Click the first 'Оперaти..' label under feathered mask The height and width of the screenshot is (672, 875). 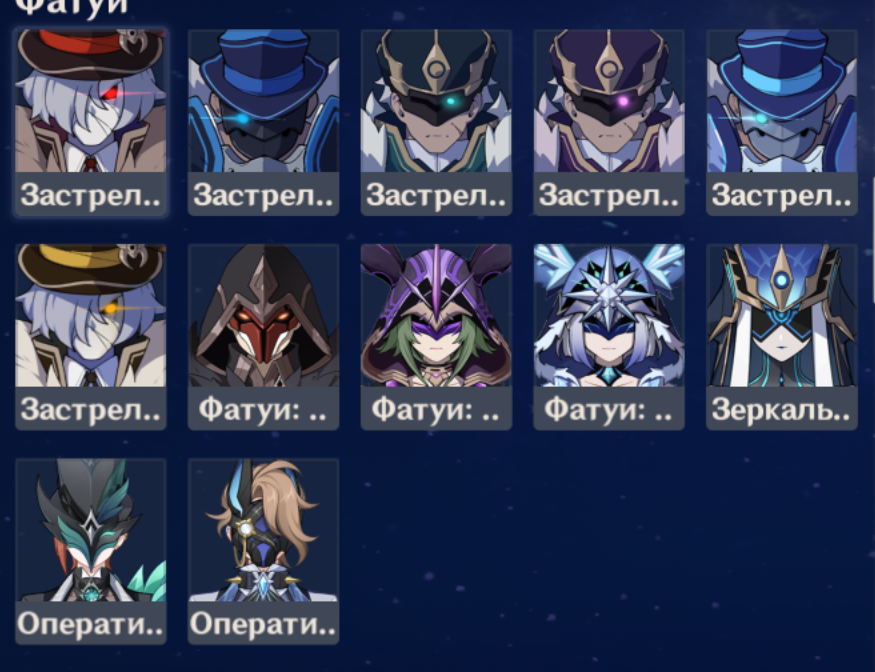[91, 623]
